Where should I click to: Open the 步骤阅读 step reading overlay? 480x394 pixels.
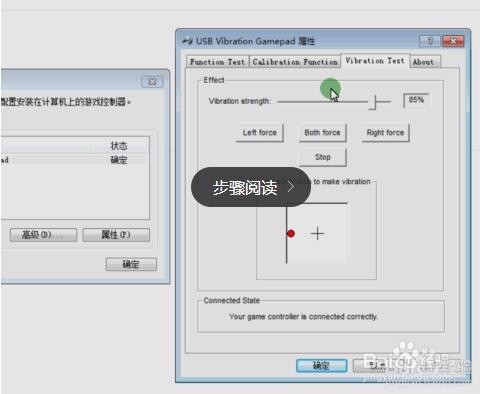(x=251, y=187)
